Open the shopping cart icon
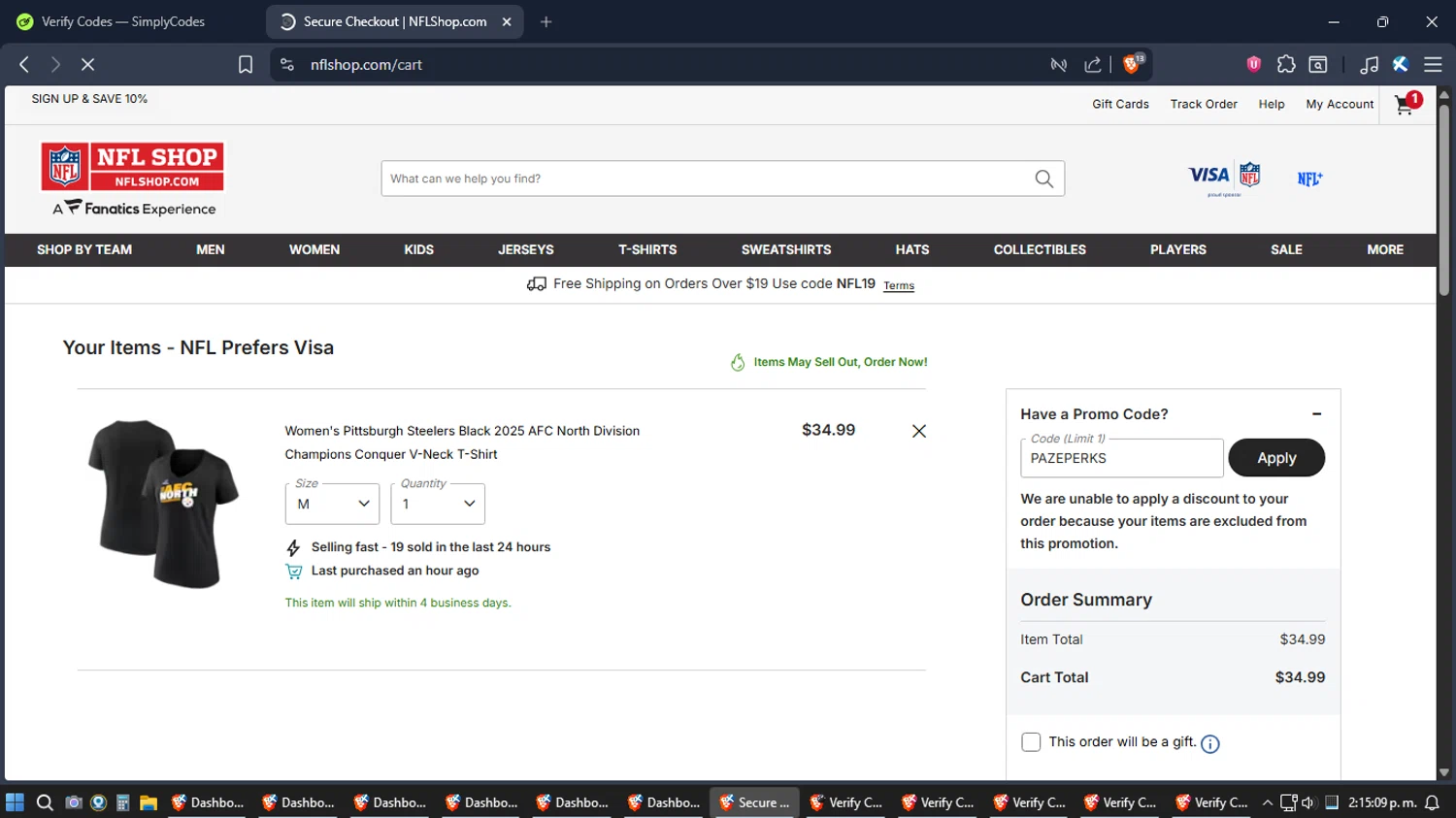The width and height of the screenshot is (1456, 818). [x=1406, y=103]
